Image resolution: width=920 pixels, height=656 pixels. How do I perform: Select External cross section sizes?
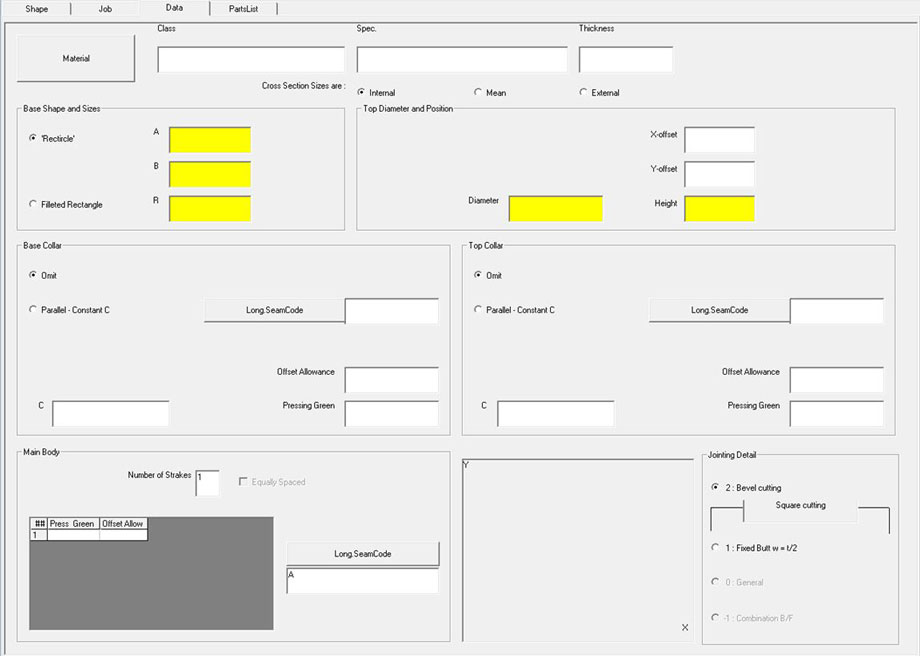pos(599,92)
